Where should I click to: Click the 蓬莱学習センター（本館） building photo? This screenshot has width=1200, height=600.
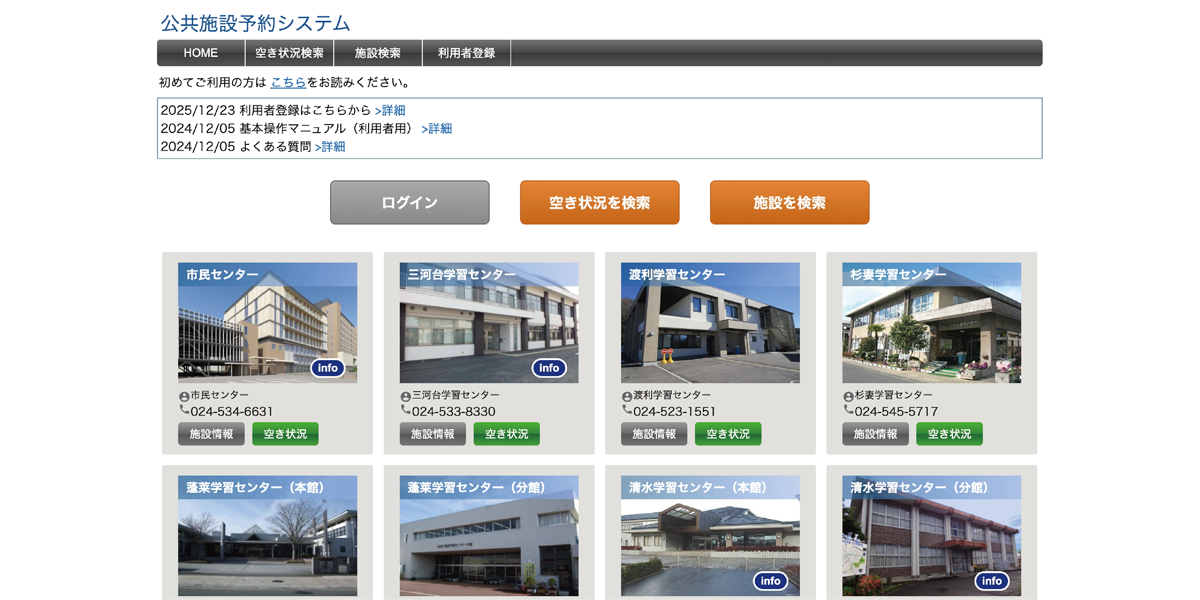[x=267, y=536]
